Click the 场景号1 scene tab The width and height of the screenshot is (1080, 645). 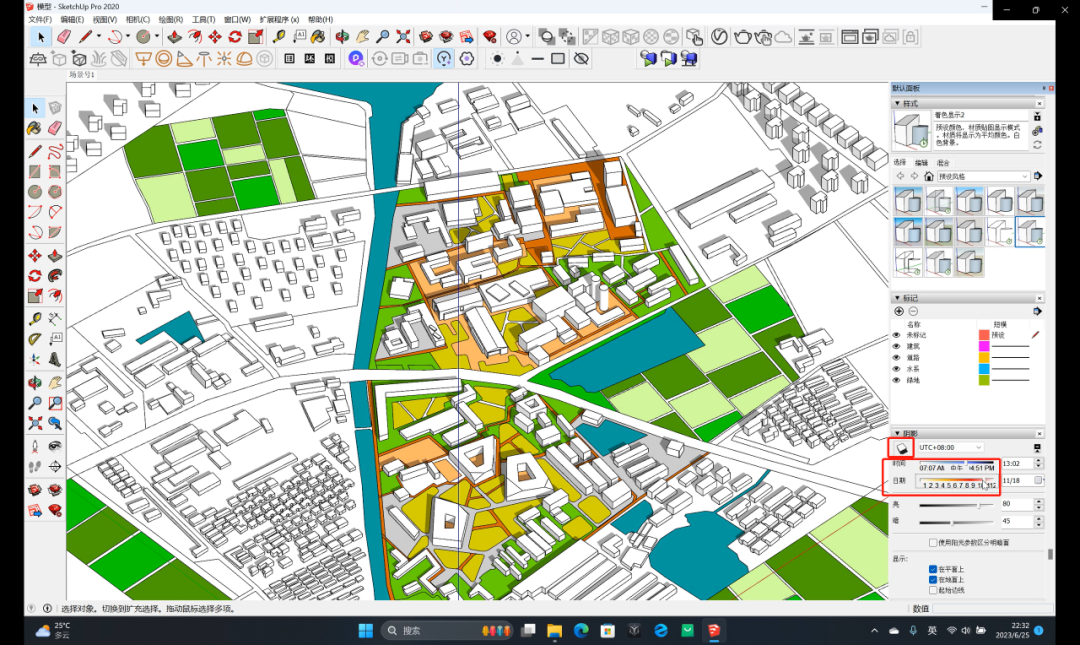tap(81, 74)
